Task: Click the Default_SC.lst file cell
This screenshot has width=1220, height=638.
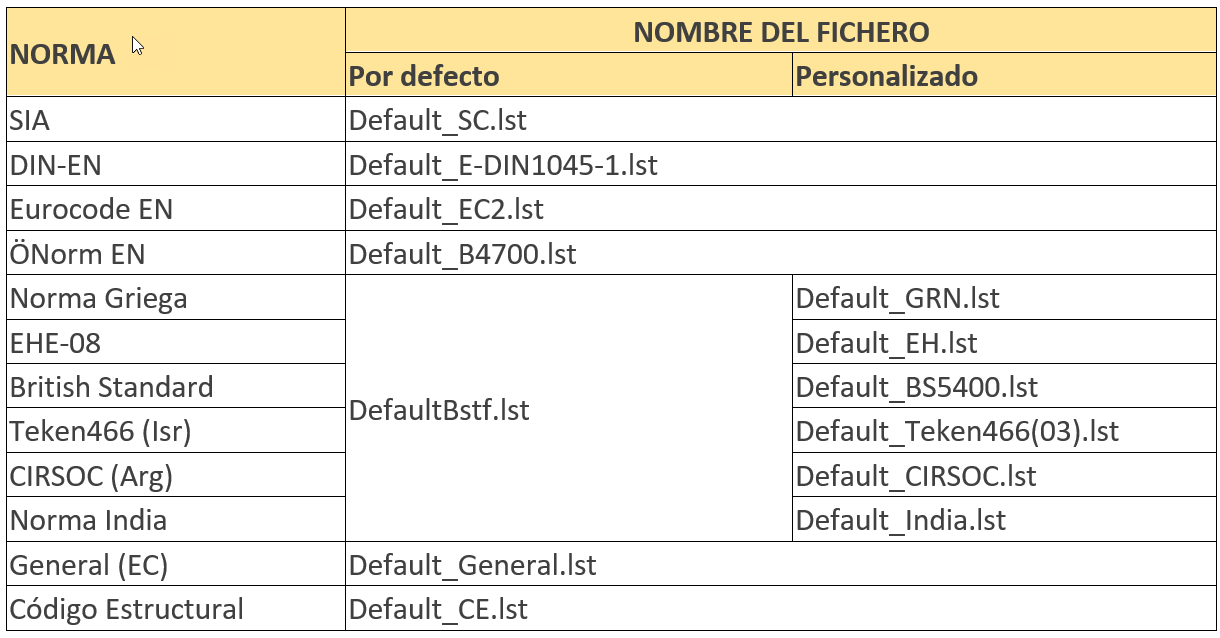Action: click(438, 120)
